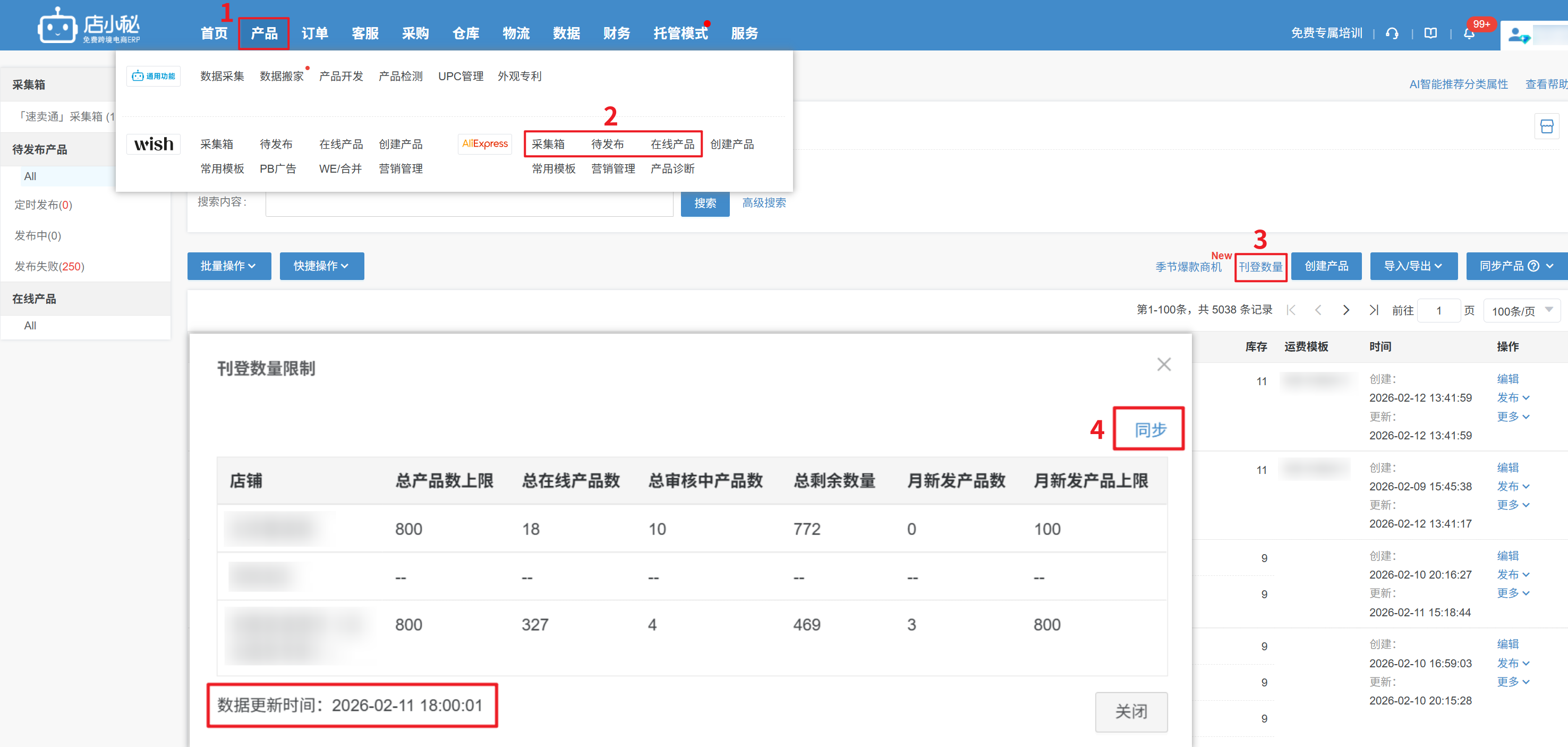Jump to last page arrow
This screenshot has height=747, width=1568.
pos(1373,310)
